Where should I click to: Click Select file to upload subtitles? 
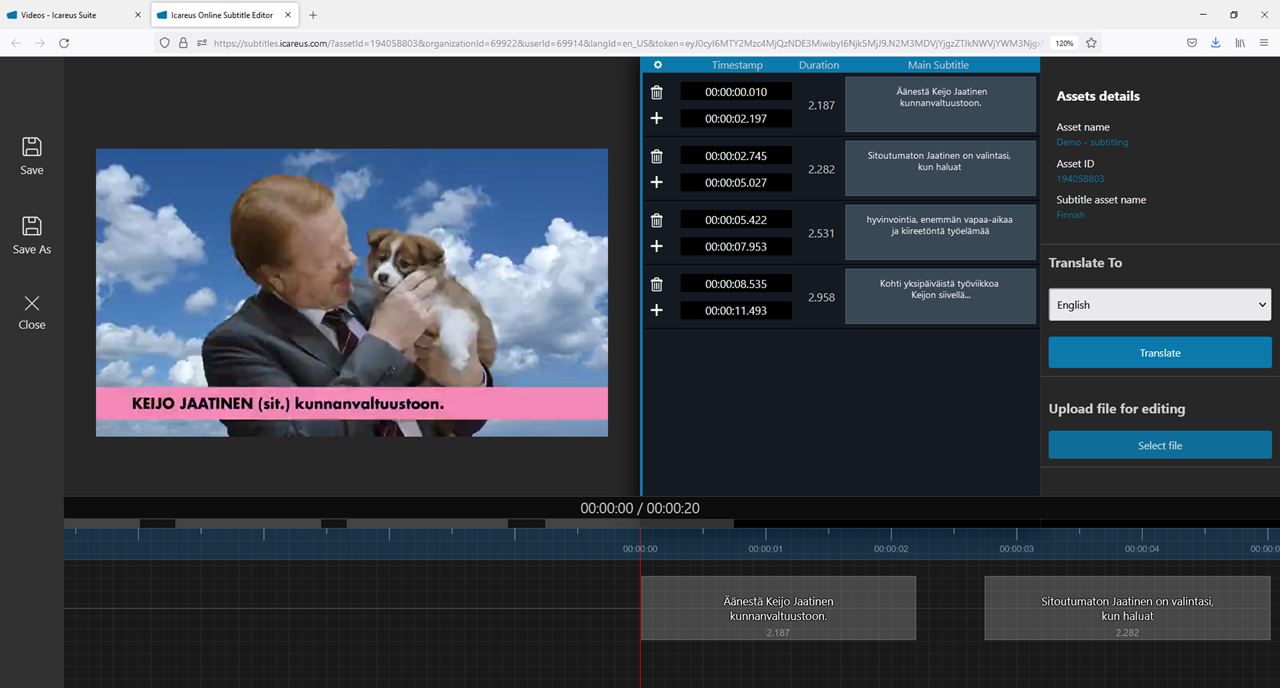[x=1159, y=445]
